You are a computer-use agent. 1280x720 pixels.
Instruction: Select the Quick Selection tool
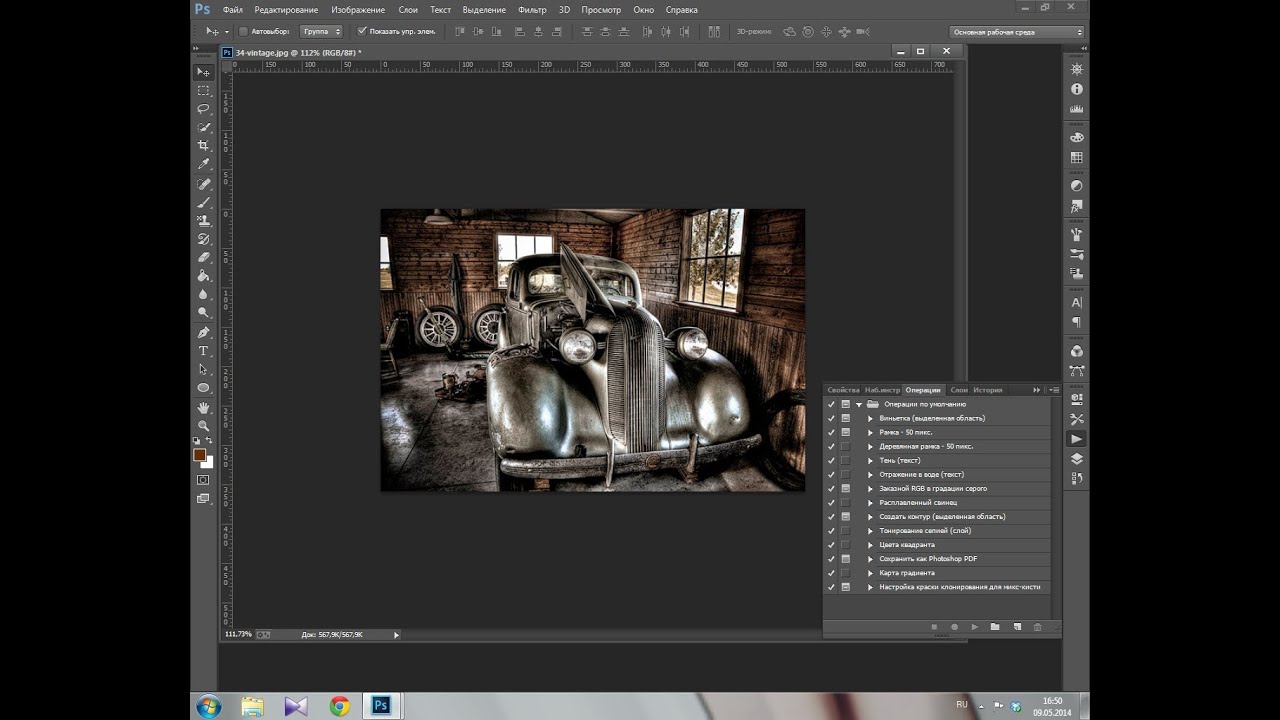coord(204,128)
